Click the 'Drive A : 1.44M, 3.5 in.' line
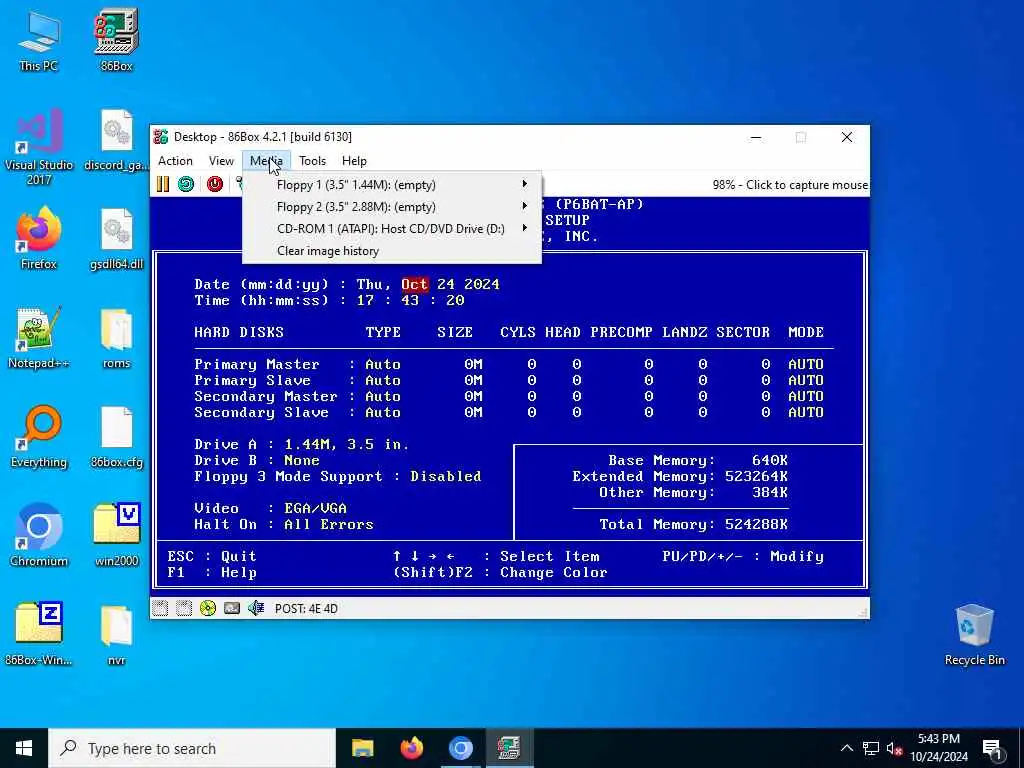This screenshot has height=768, width=1024. 302,444
